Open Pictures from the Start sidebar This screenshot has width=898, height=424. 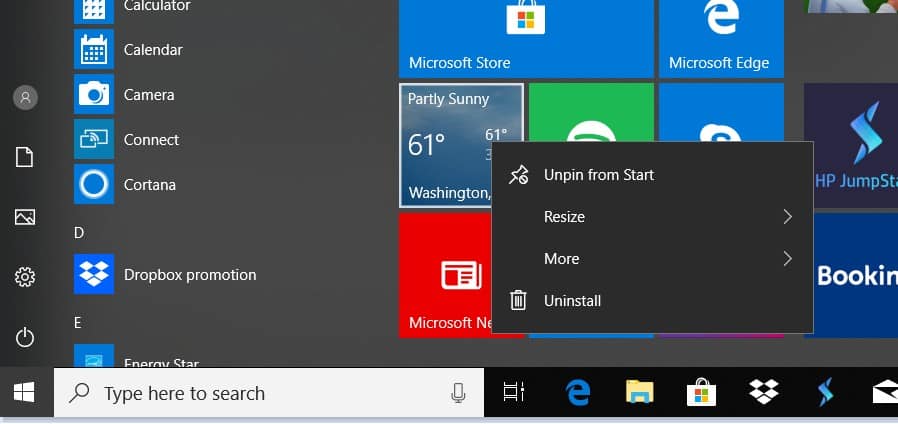(x=25, y=217)
